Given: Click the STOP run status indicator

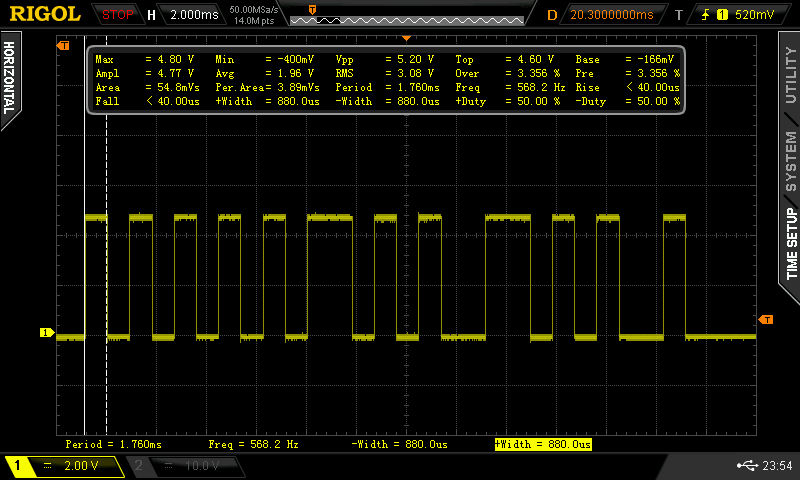Looking at the screenshot, I should [x=117, y=15].
